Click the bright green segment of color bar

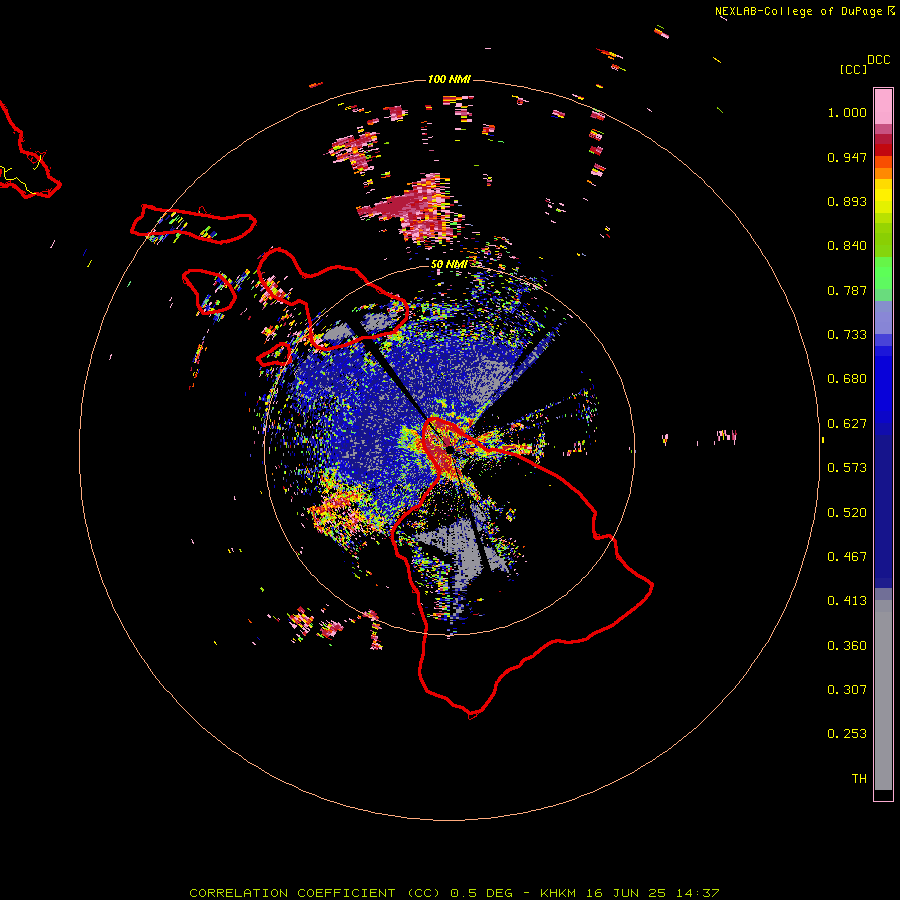(883, 273)
